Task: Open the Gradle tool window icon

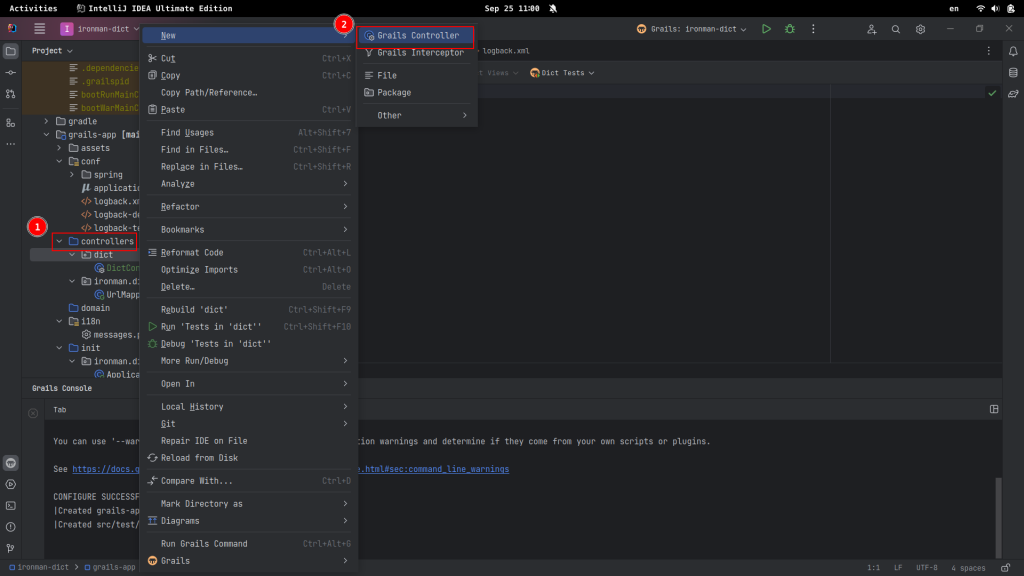Action: coord(1013,94)
